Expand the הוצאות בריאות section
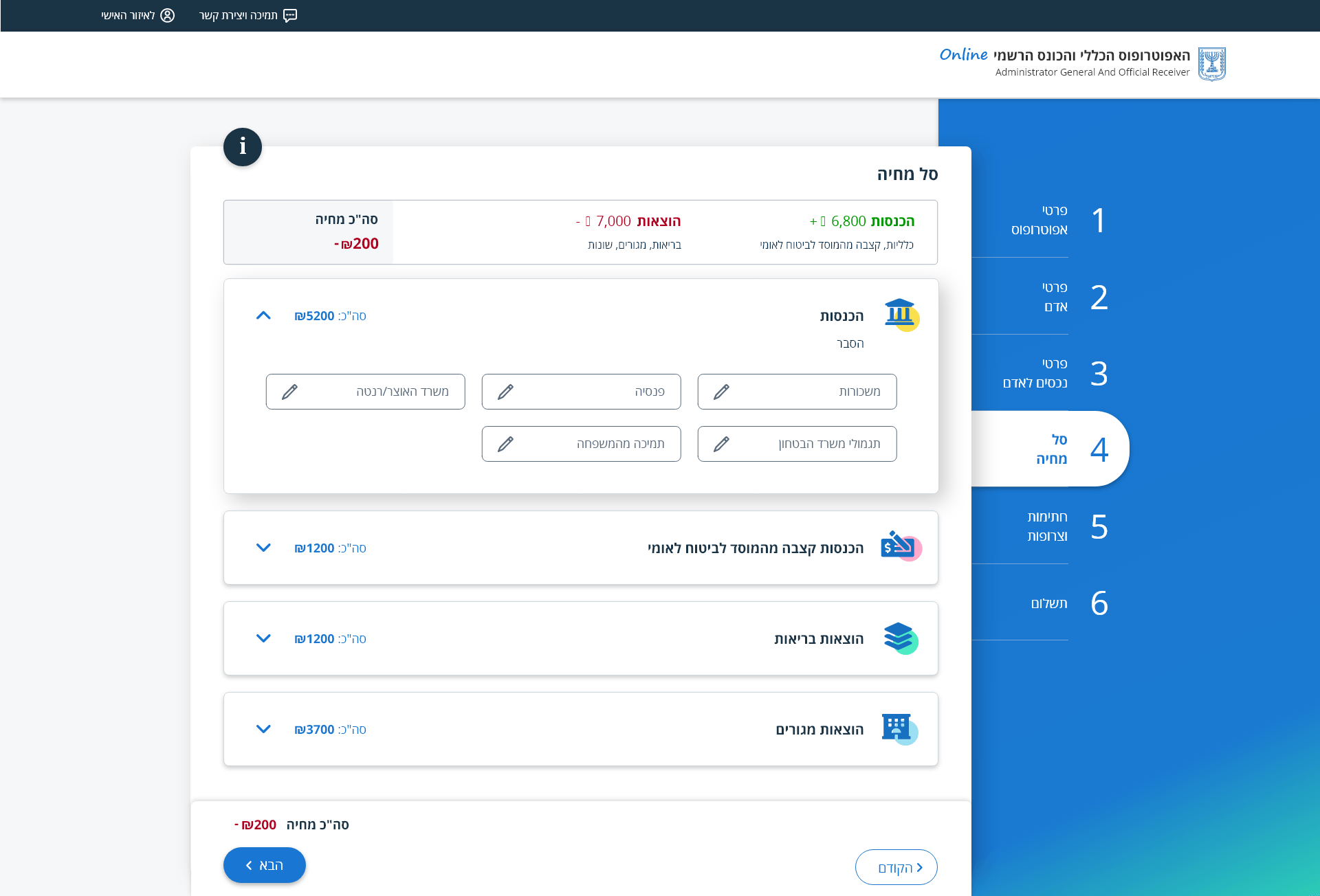 click(x=263, y=638)
